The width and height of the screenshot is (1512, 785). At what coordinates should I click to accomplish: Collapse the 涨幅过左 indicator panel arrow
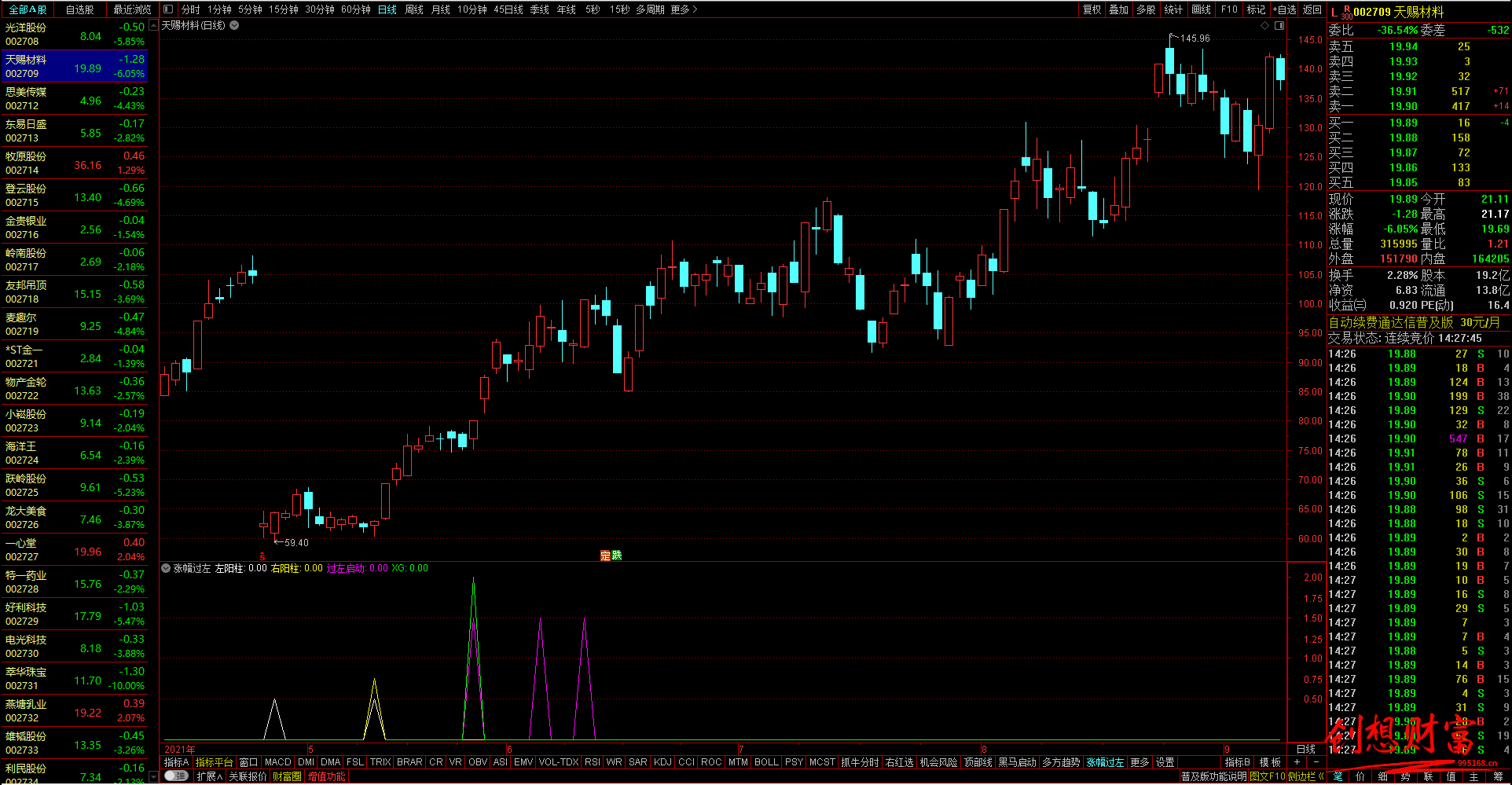[x=166, y=568]
